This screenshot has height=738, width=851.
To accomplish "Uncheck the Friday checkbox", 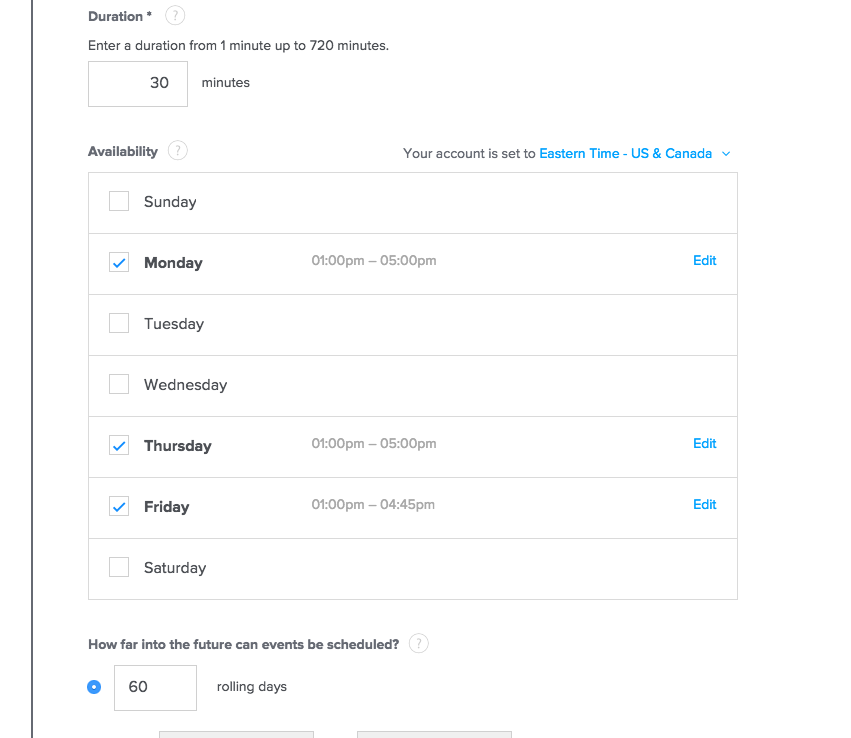I will click(x=119, y=506).
